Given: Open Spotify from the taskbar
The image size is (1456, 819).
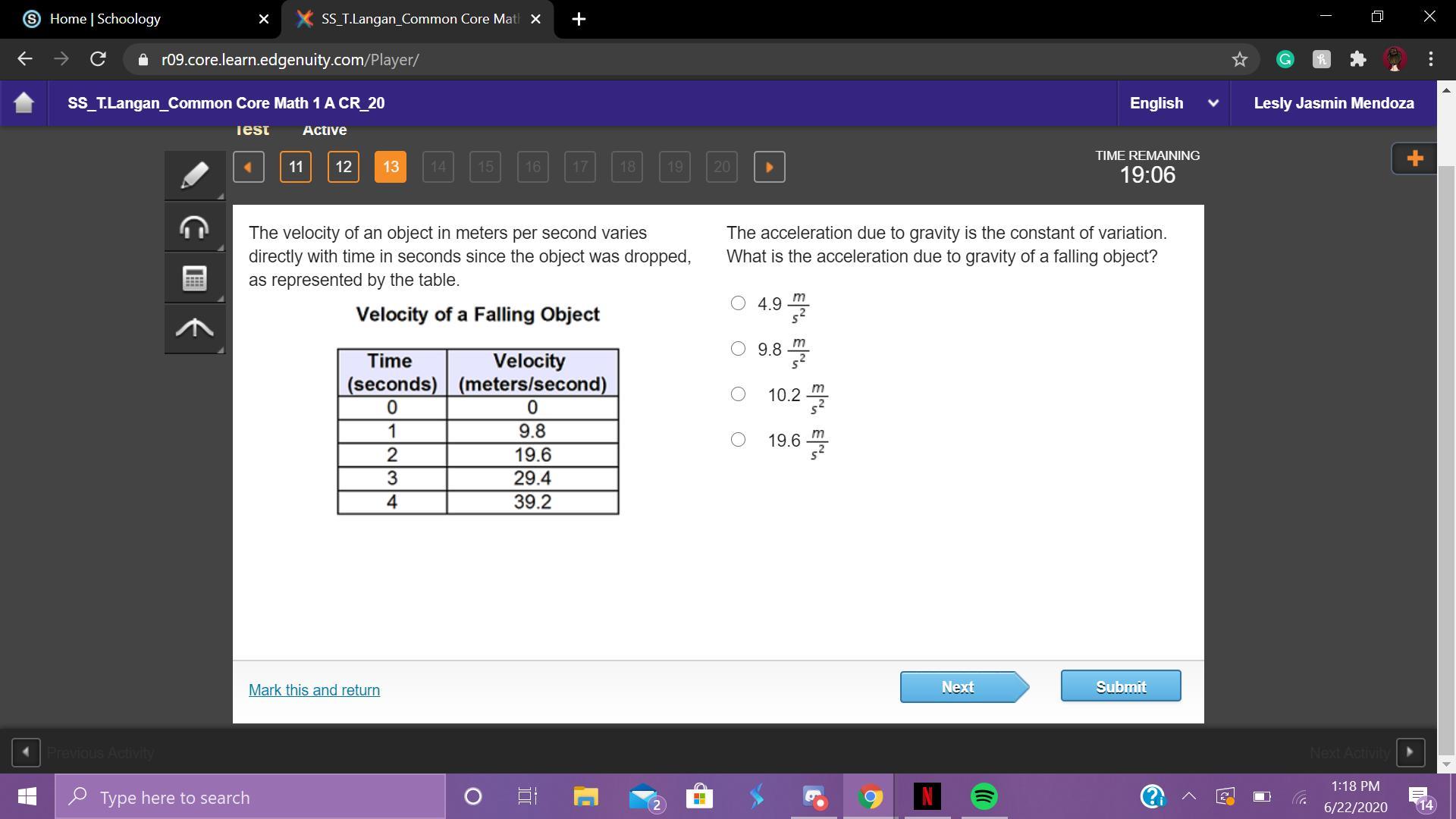Looking at the screenshot, I should click(x=984, y=797).
